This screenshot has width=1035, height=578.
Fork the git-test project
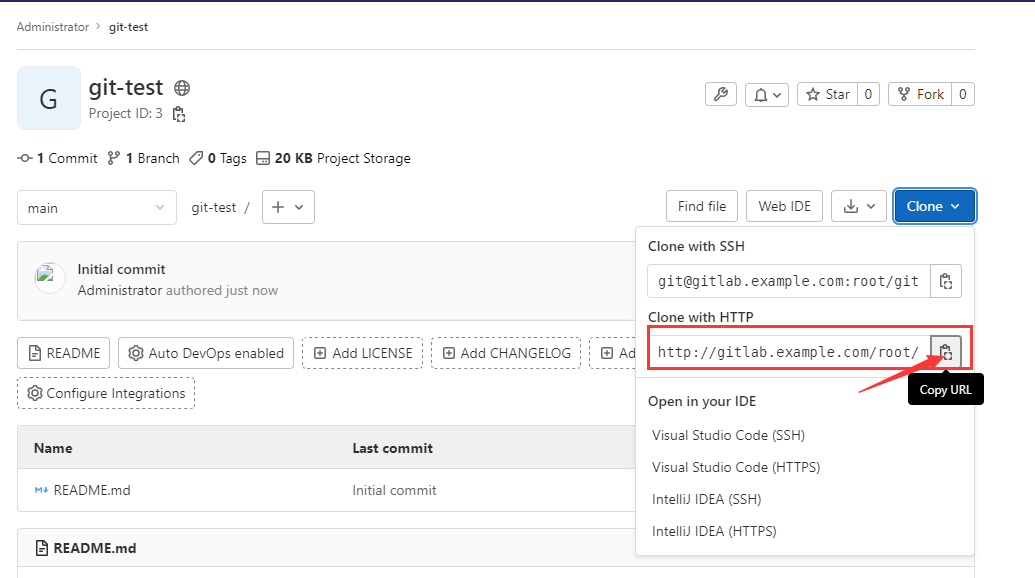[x=921, y=94]
